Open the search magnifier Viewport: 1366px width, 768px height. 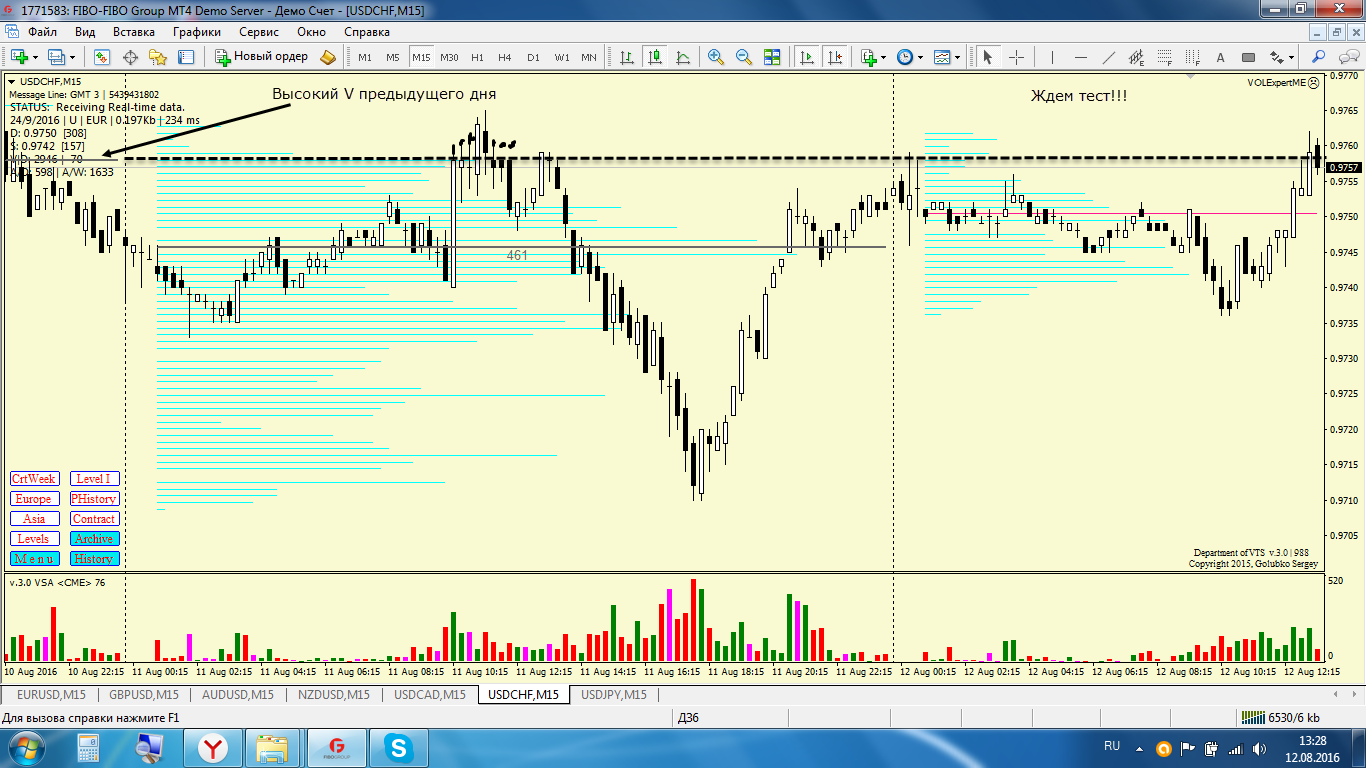point(1319,57)
